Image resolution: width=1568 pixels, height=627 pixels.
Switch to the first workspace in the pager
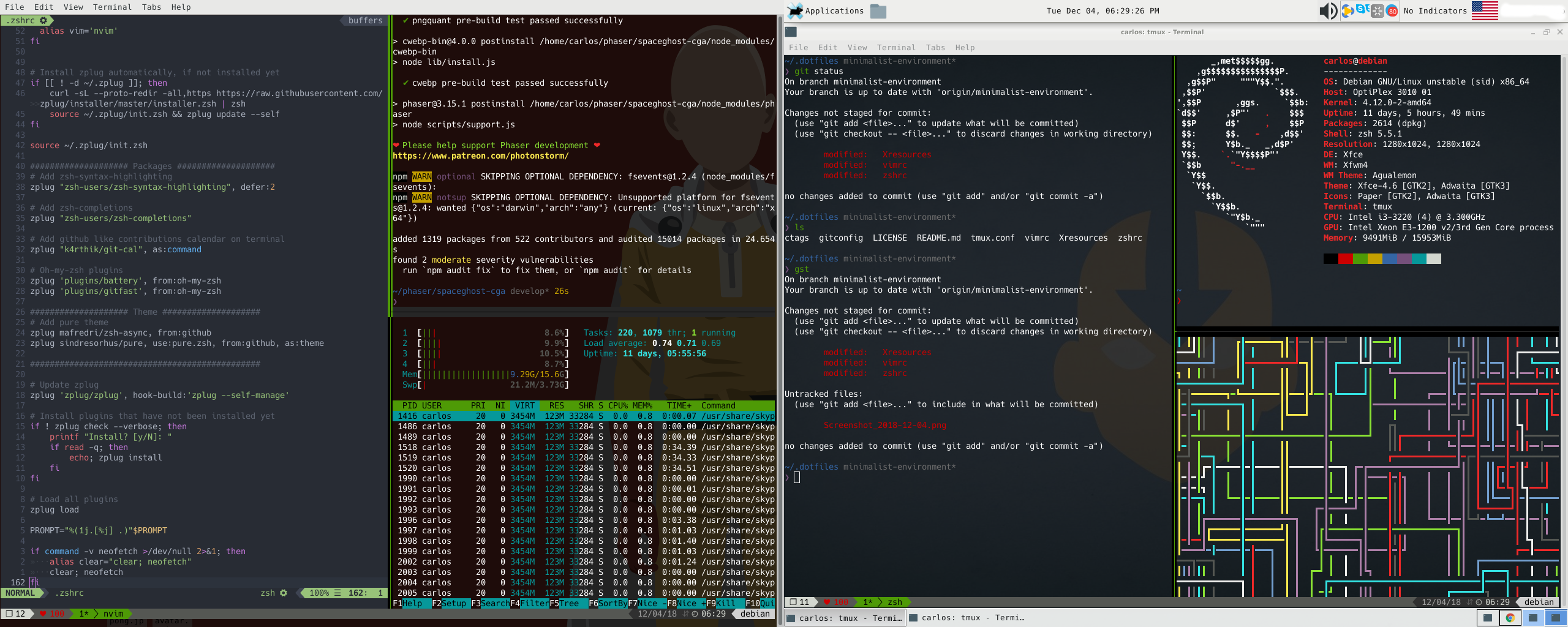(x=1487, y=618)
